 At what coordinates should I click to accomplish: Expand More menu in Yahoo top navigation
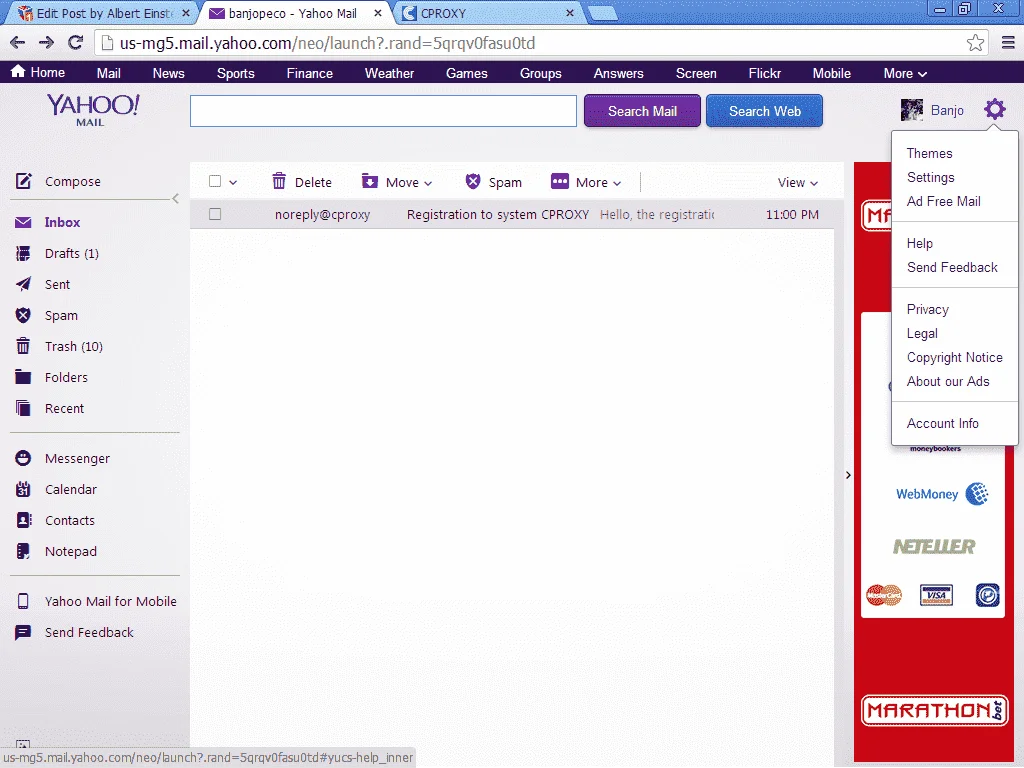click(x=905, y=73)
